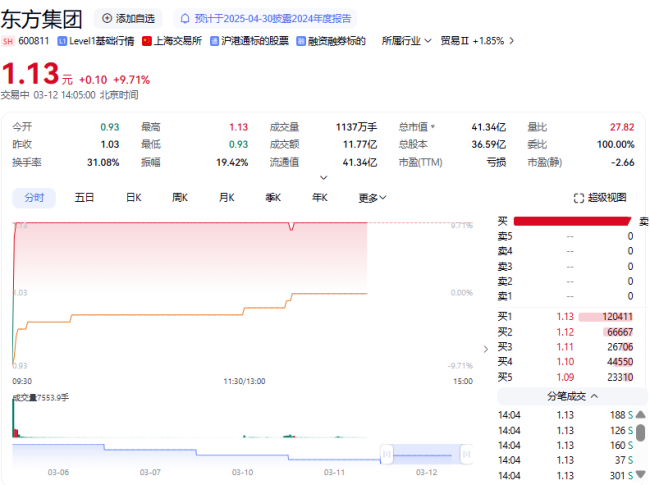Click the fullscreen bracket icon beside 超级视图
650x485 pixels.
point(579,198)
